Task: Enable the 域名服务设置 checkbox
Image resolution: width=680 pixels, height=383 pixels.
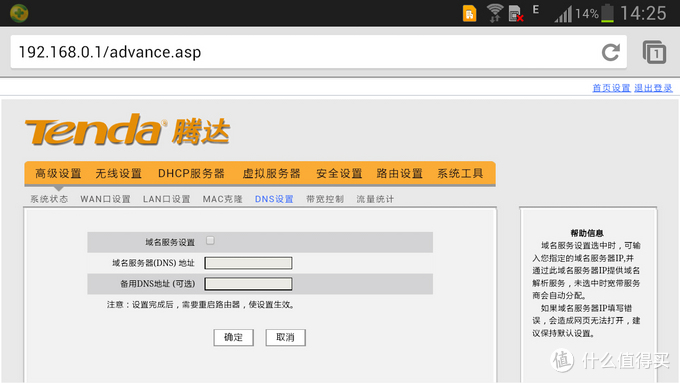Action: tap(210, 240)
